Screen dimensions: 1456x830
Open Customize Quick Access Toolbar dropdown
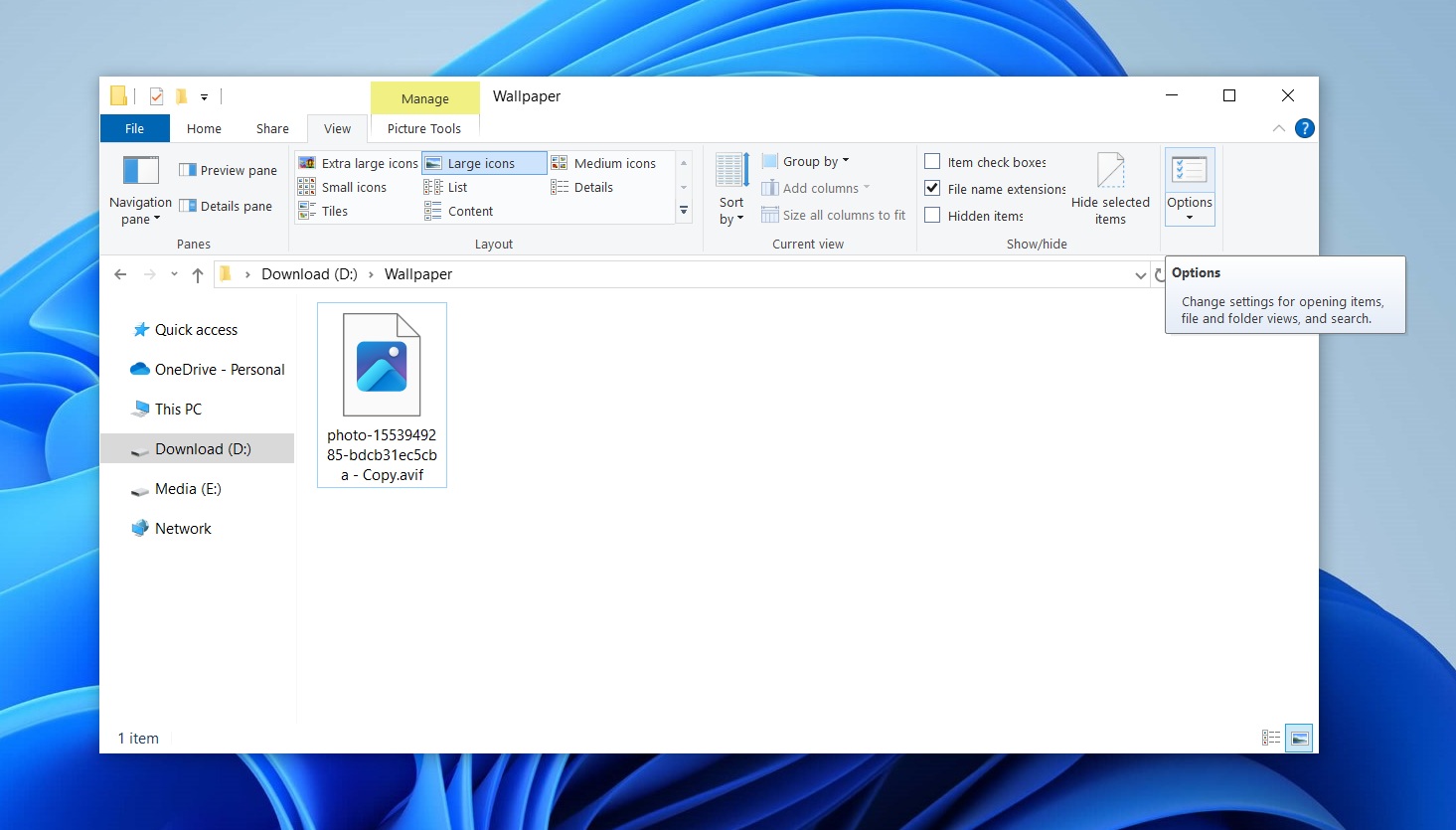(204, 97)
